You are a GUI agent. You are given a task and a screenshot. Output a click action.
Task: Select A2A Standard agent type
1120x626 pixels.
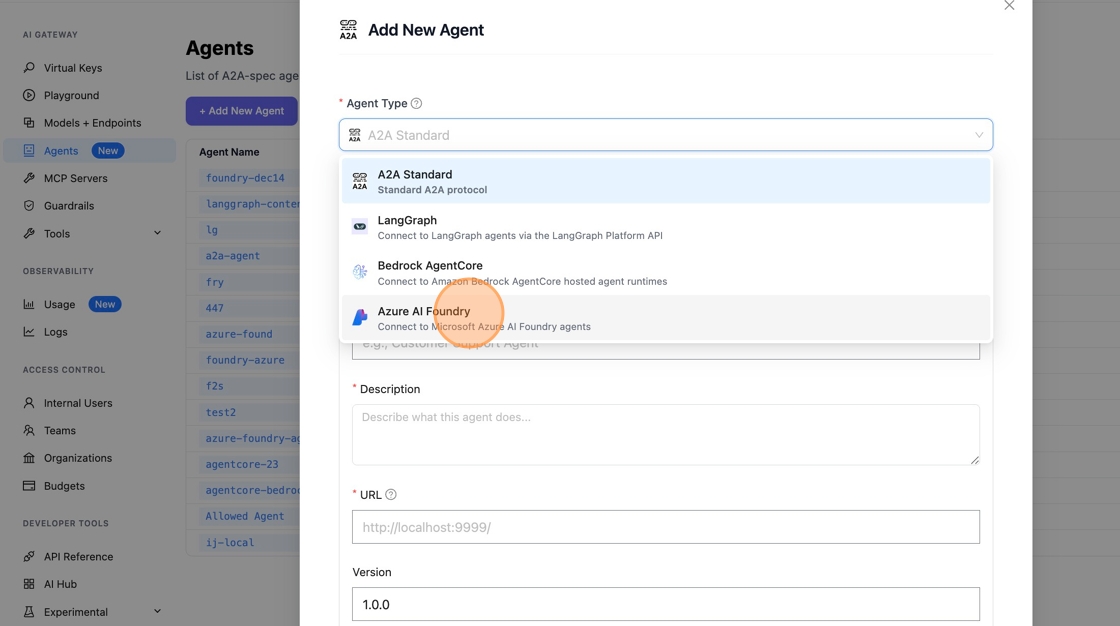click(x=666, y=181)
